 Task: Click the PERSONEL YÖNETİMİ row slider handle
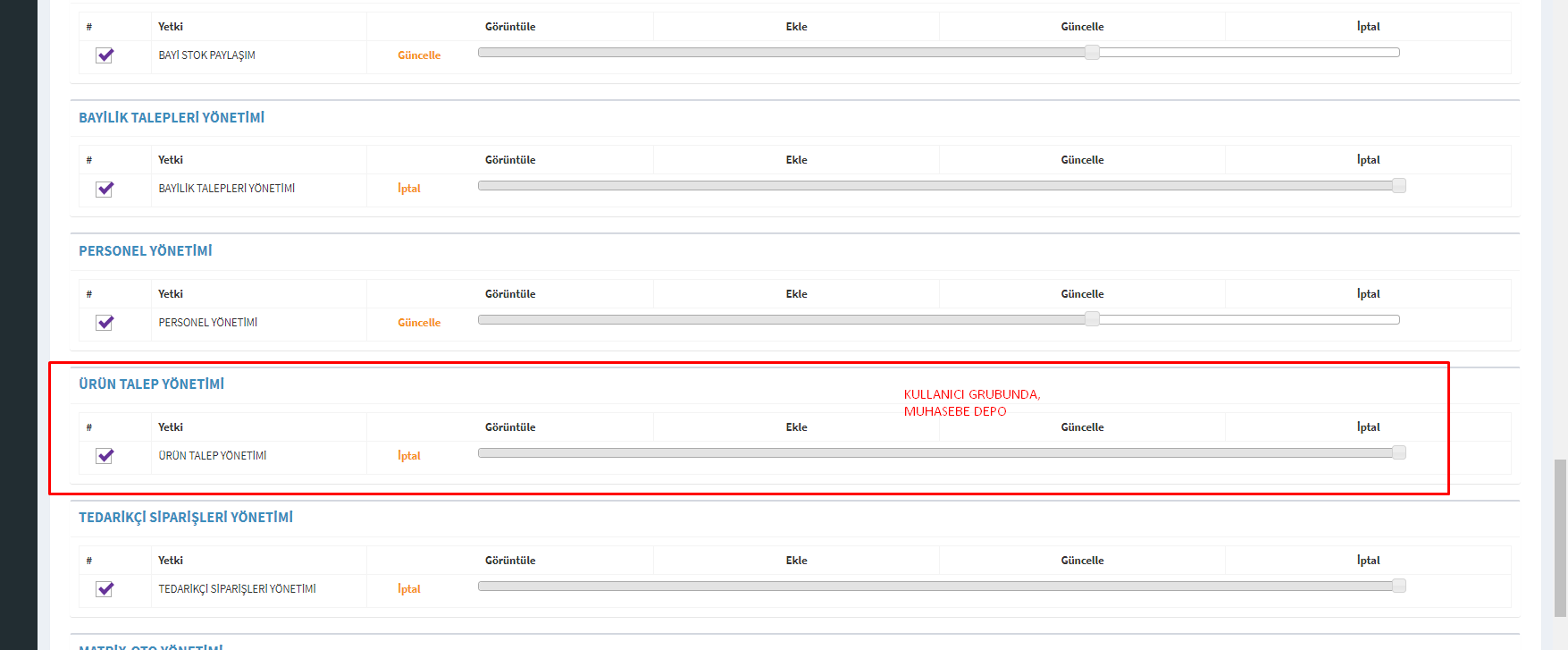click(x=1092, y=319)
